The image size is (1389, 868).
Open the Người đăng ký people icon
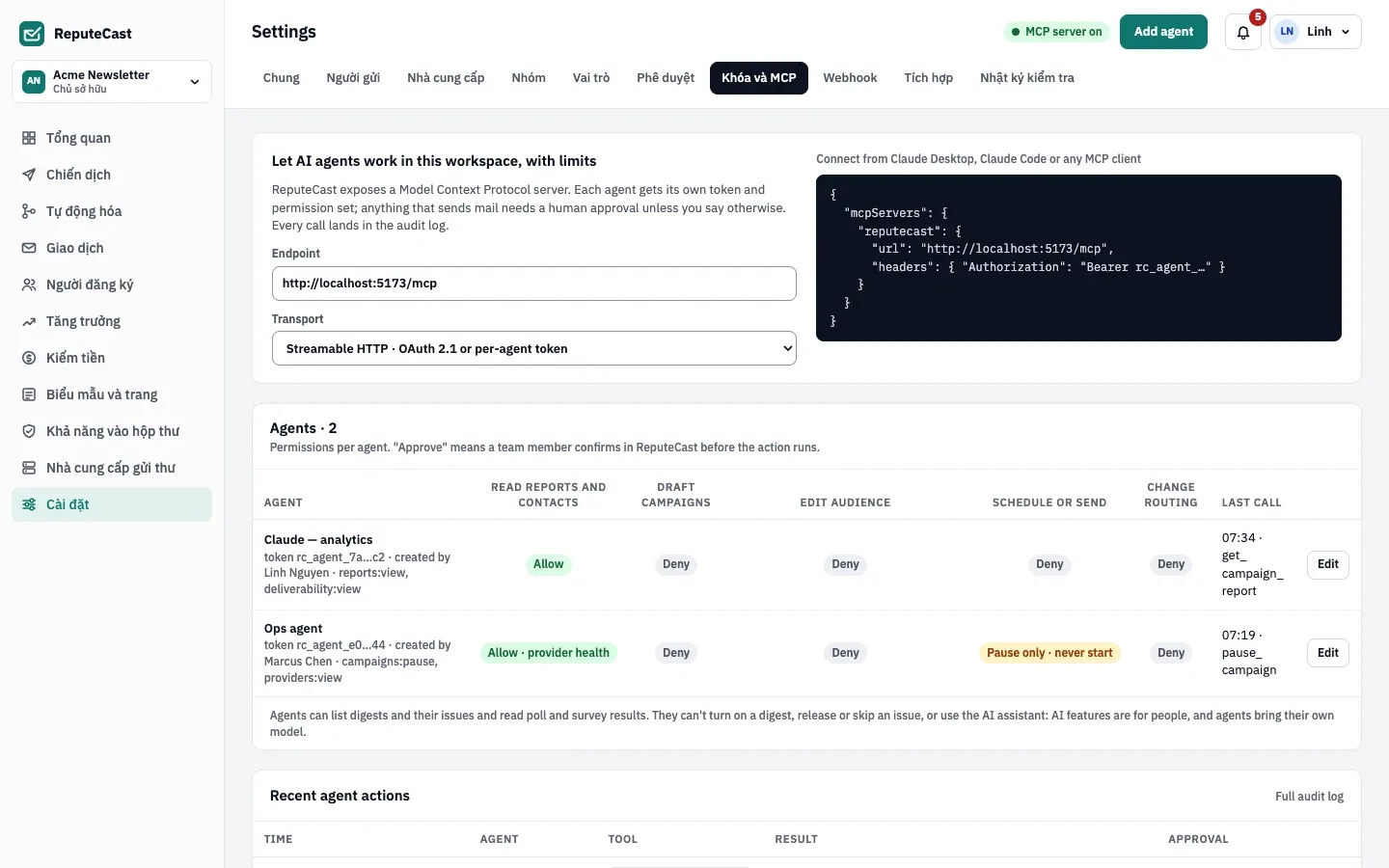click(x=29, y=285)
